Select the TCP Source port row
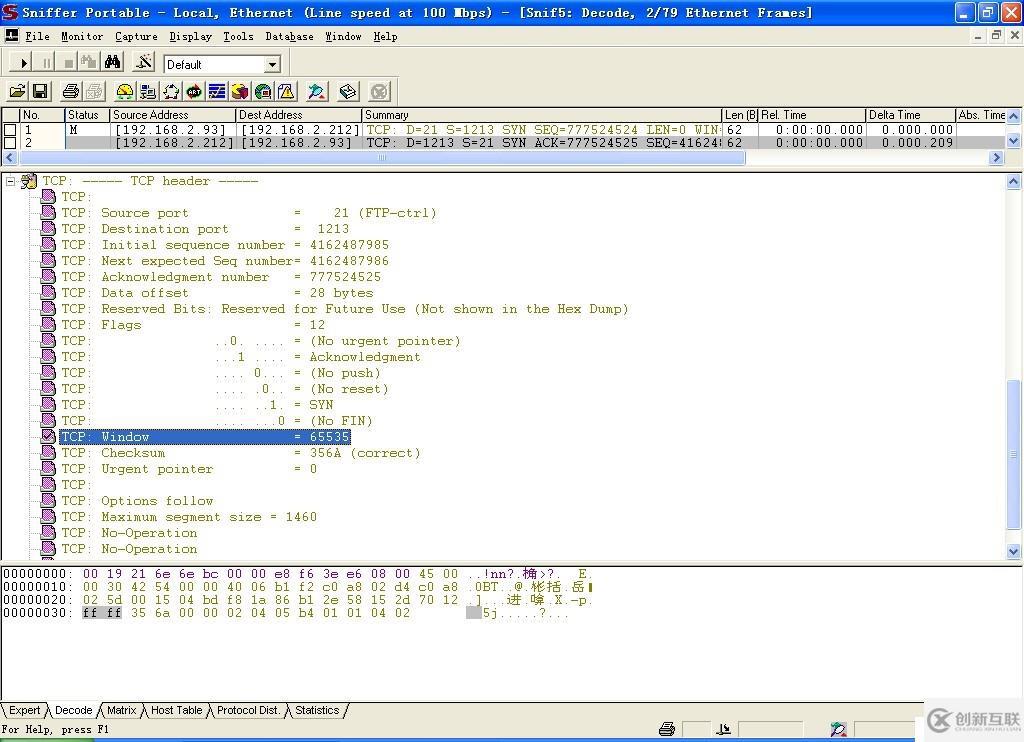 click(248, 213)
